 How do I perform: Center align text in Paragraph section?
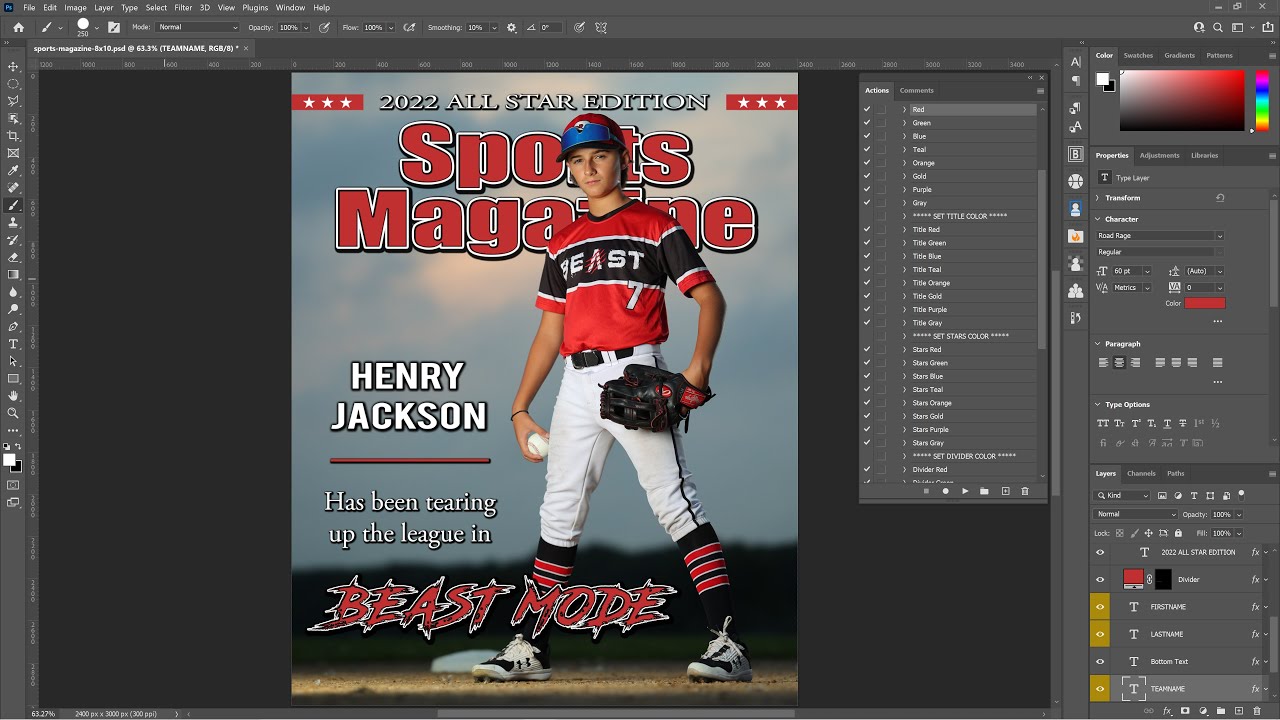(x=1119, y=362)
